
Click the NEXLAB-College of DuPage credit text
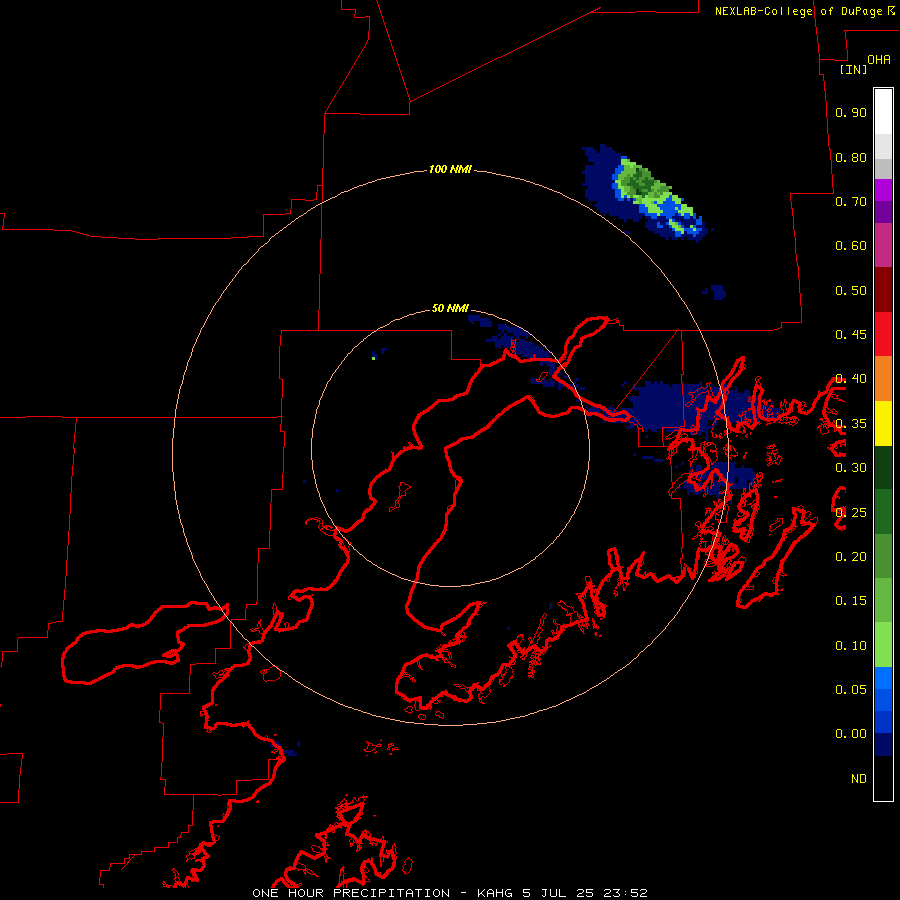point(798,11)
